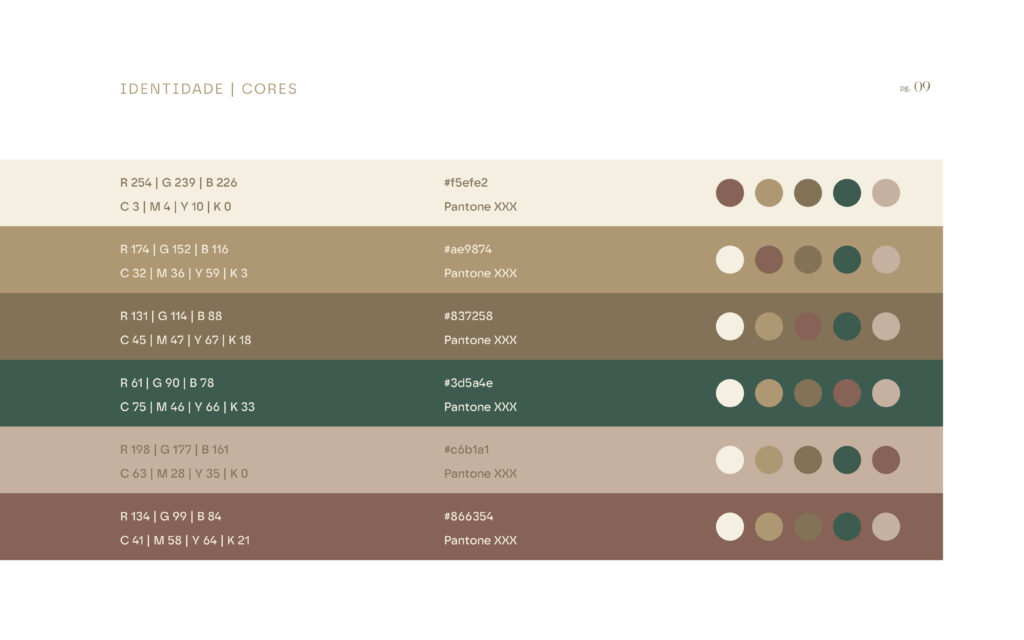
Task: Click the page number 'pg. 09'
Action: click(x=915, y=87)
